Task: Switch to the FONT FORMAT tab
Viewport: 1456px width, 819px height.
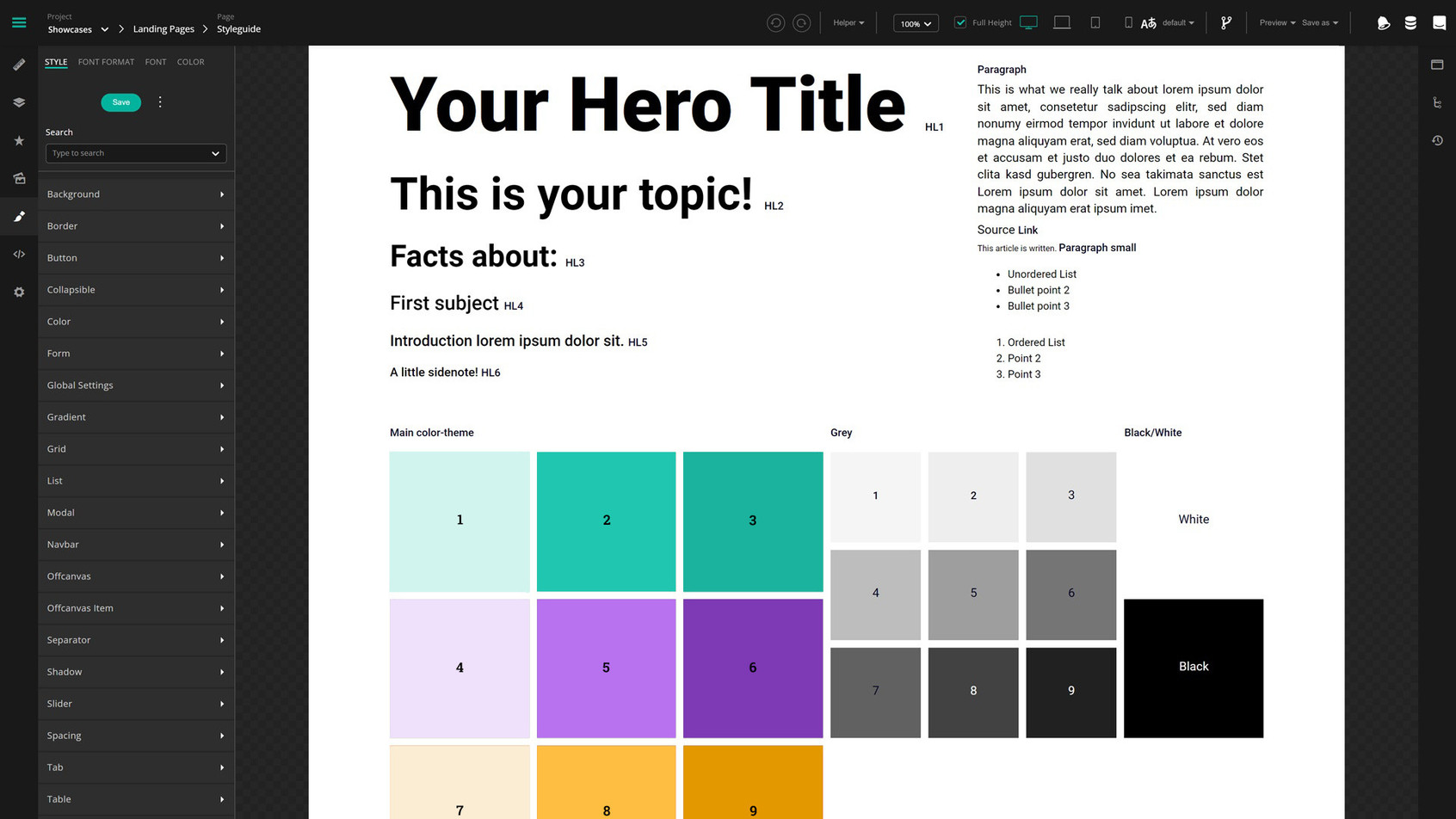Action: (106, 62)
